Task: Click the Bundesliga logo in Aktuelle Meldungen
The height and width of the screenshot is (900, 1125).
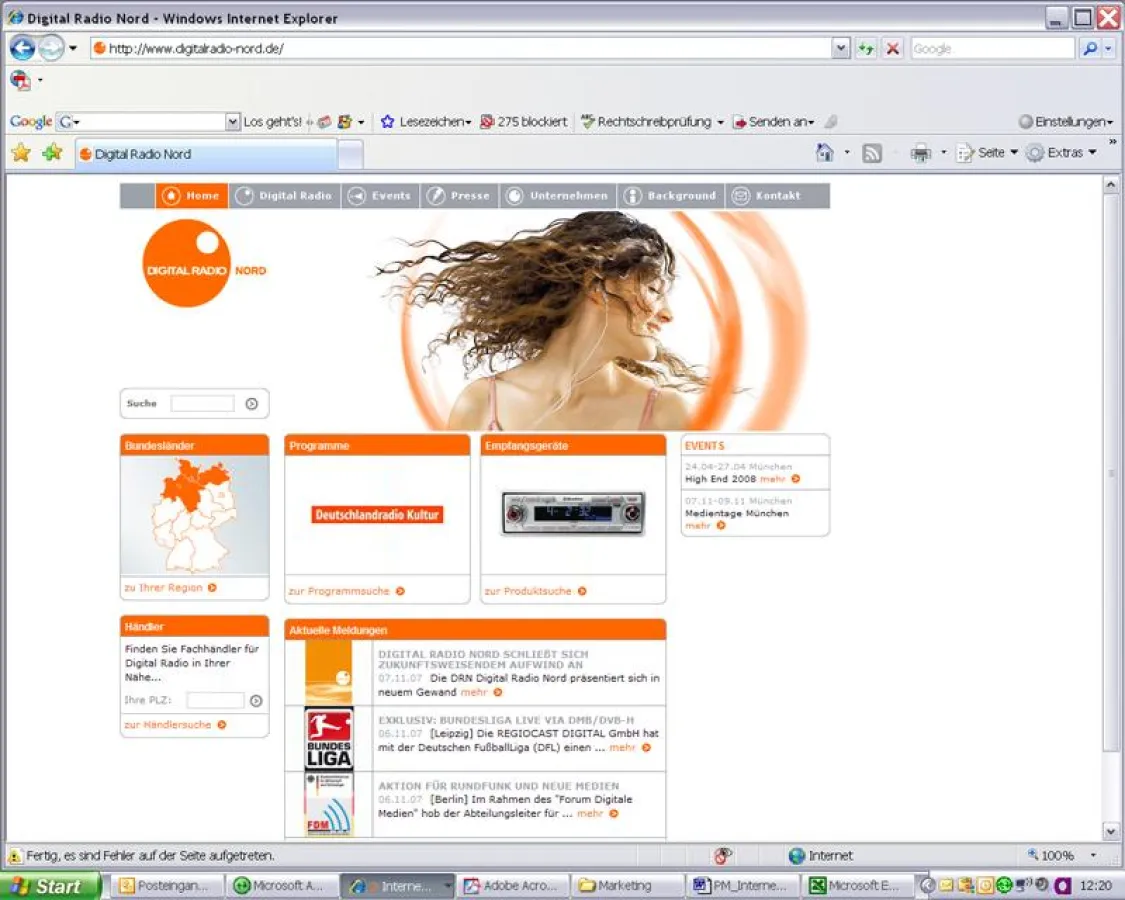Action: tap(326, 738)
